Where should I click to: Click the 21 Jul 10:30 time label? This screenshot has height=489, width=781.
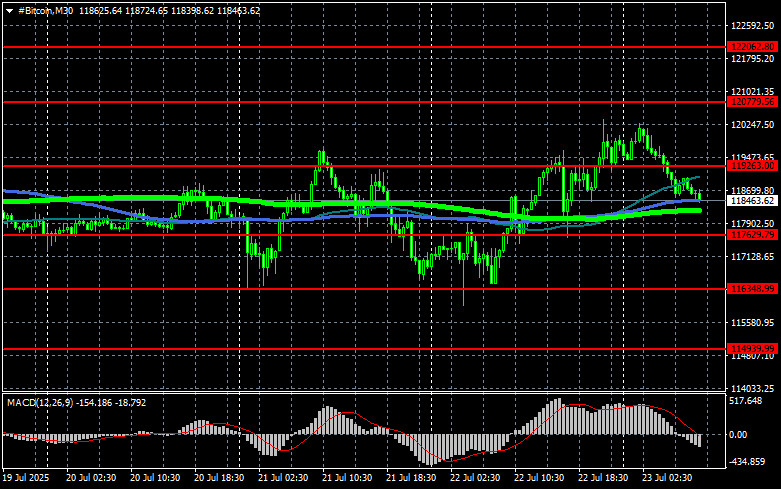coord(347,478)
